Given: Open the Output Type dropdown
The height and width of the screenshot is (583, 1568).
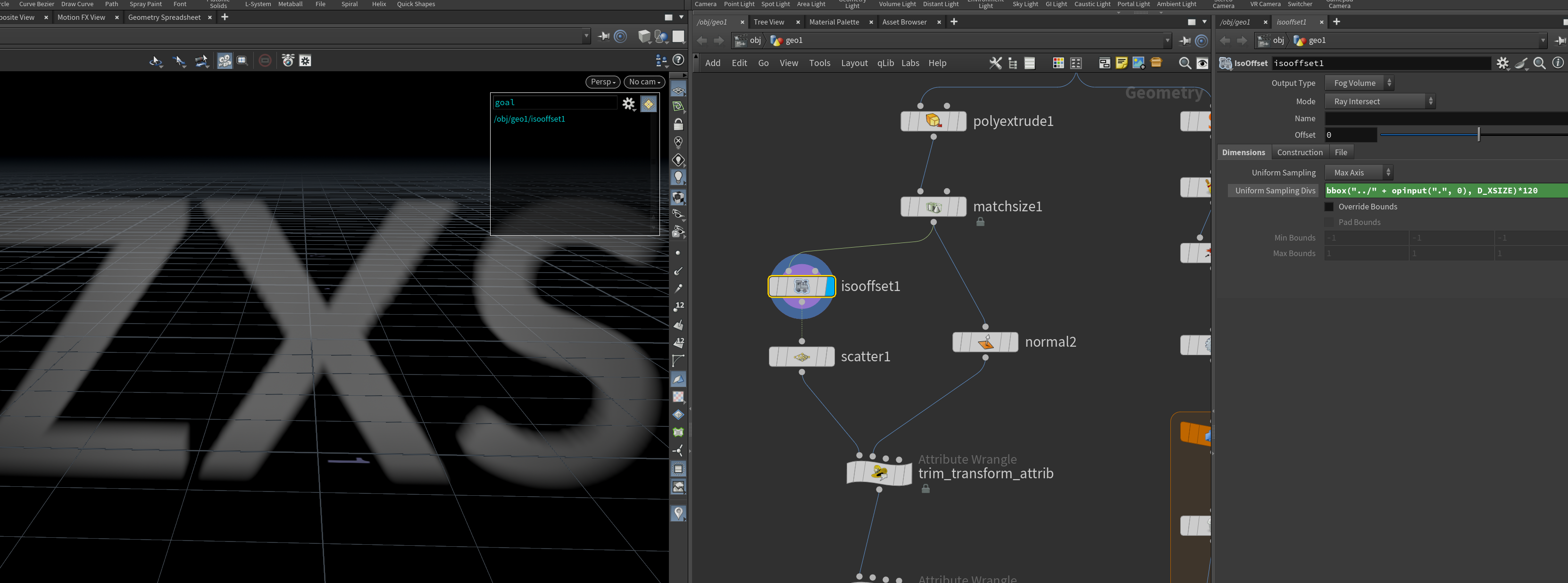Looking at the screenshot, I should 1359,83.
